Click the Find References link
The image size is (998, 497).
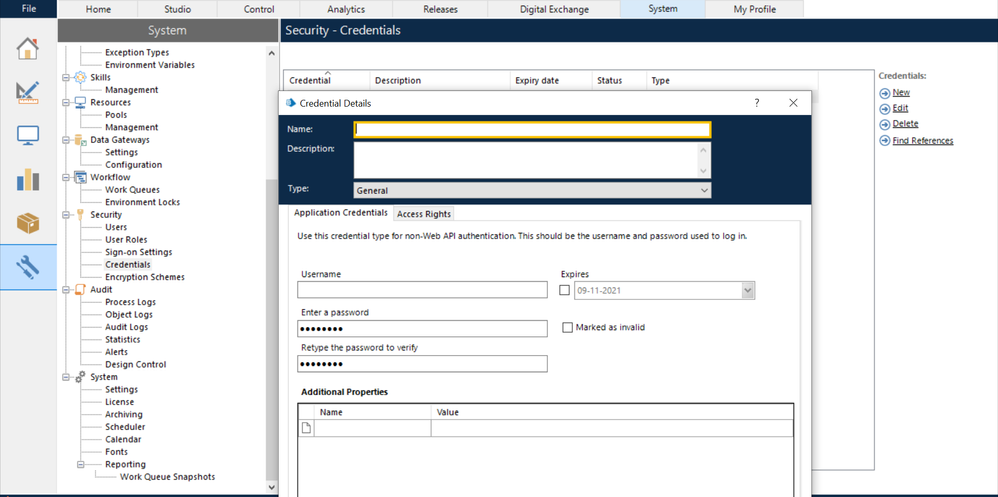coord(923,141)
